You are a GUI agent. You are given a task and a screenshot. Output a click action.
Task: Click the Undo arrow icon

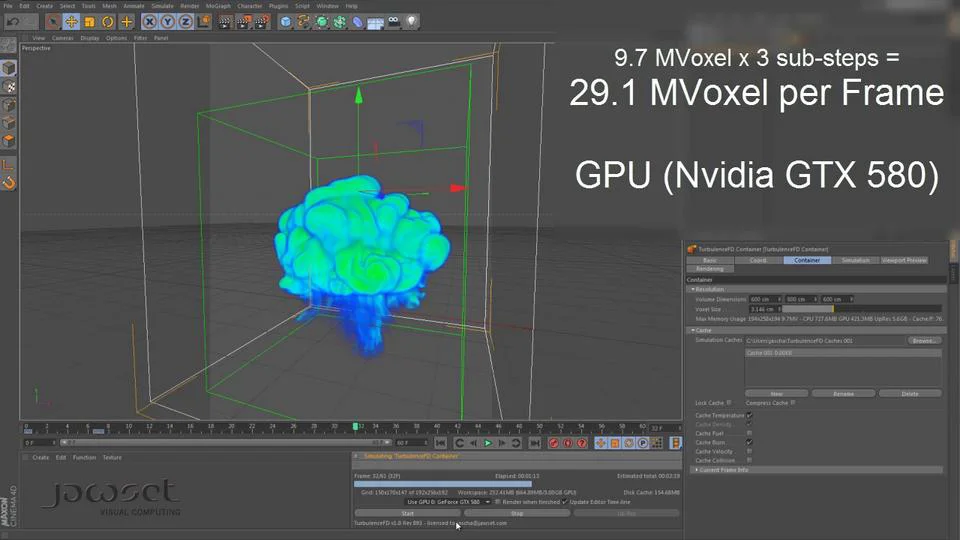12,22
